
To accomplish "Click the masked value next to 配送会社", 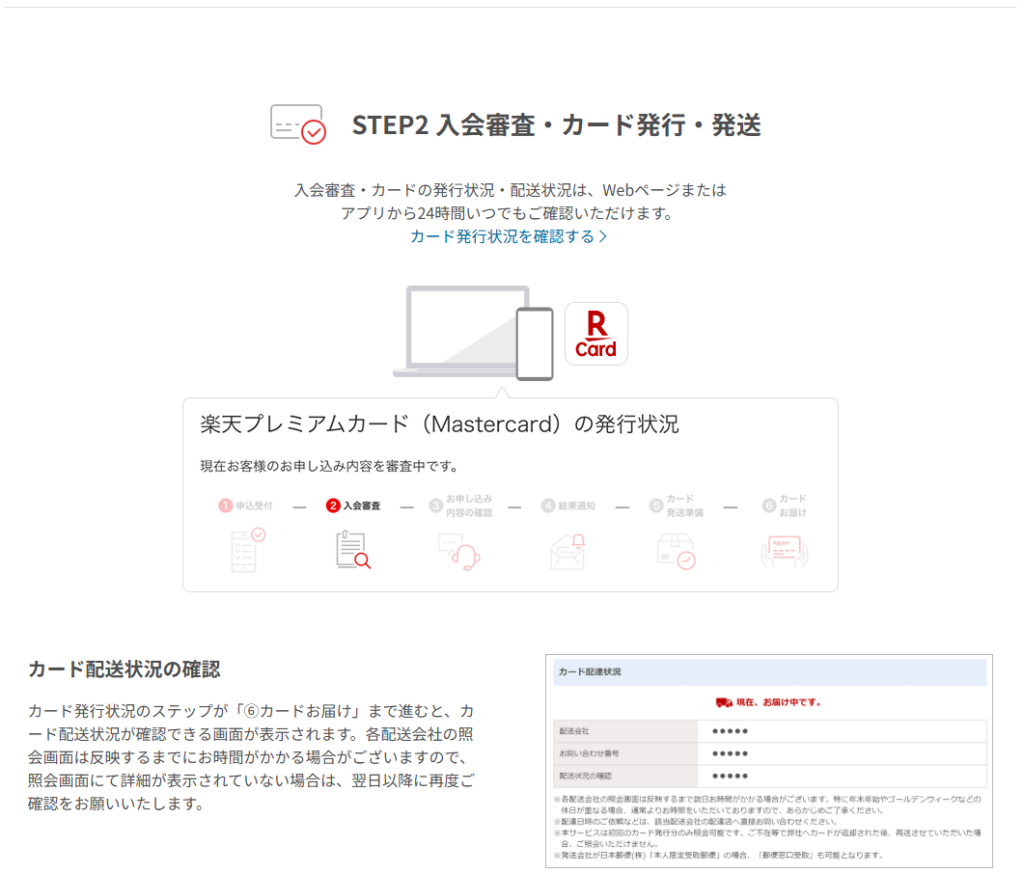I will coord(729,731).
